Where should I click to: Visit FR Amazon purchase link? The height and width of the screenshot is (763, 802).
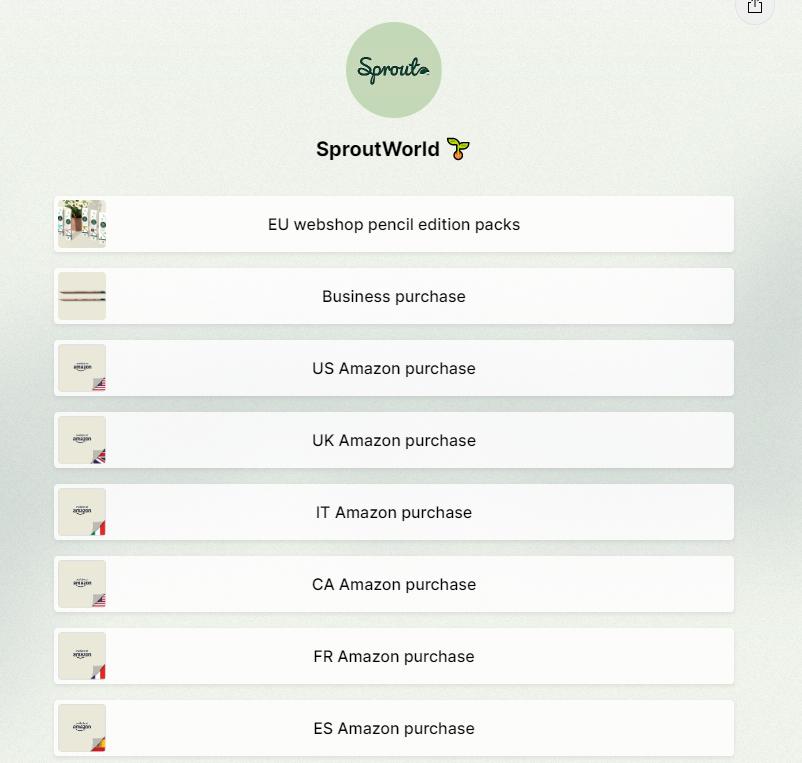click(394, 656)
